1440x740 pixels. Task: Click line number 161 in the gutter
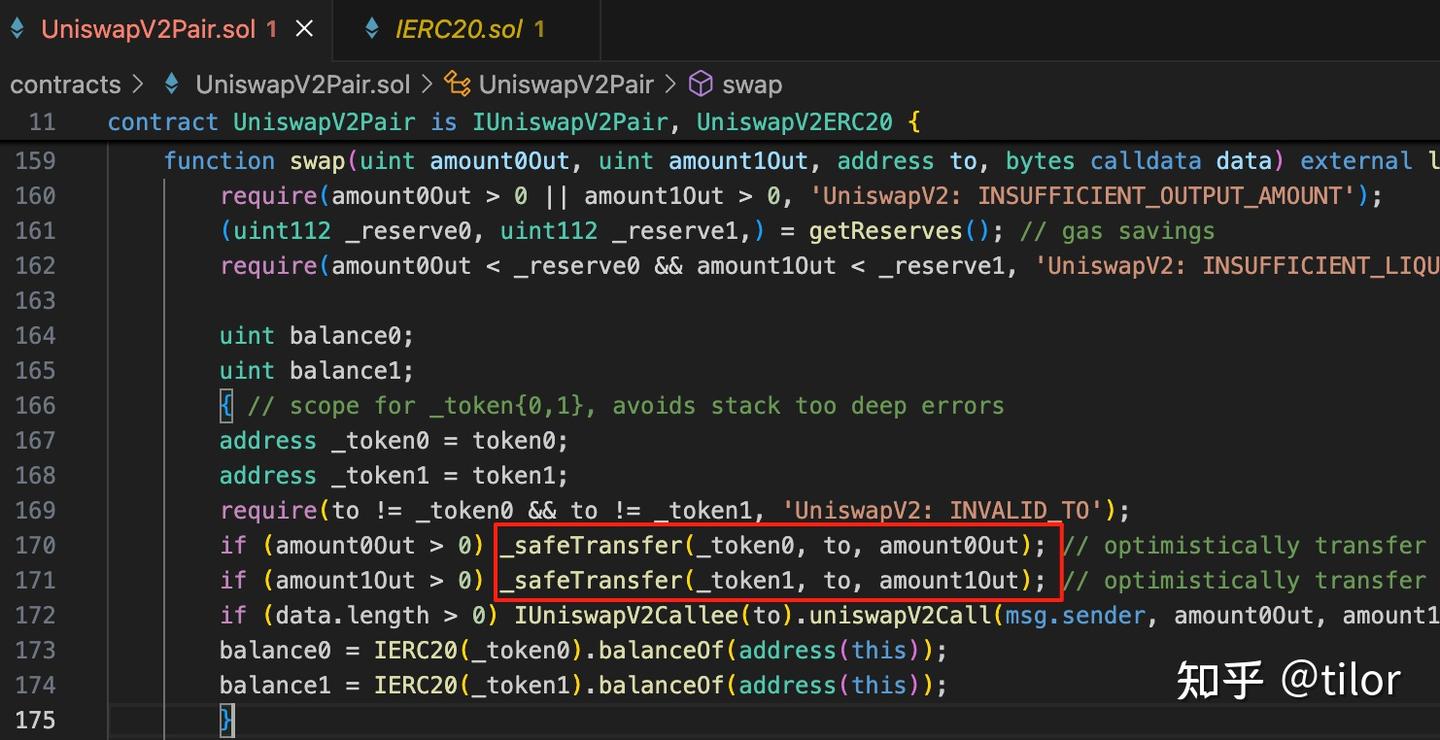(36, 231)
